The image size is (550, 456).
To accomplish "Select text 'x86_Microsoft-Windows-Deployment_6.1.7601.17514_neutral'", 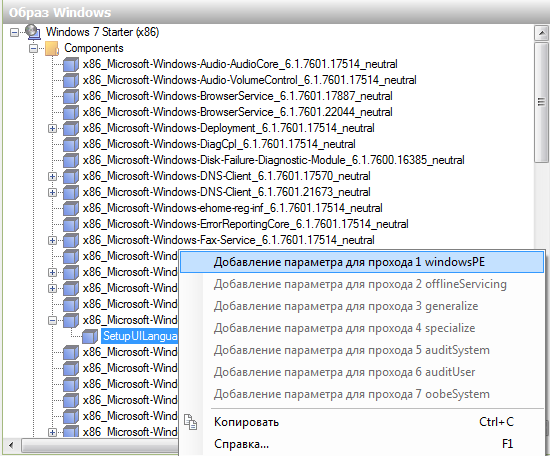I will [228, 128].
